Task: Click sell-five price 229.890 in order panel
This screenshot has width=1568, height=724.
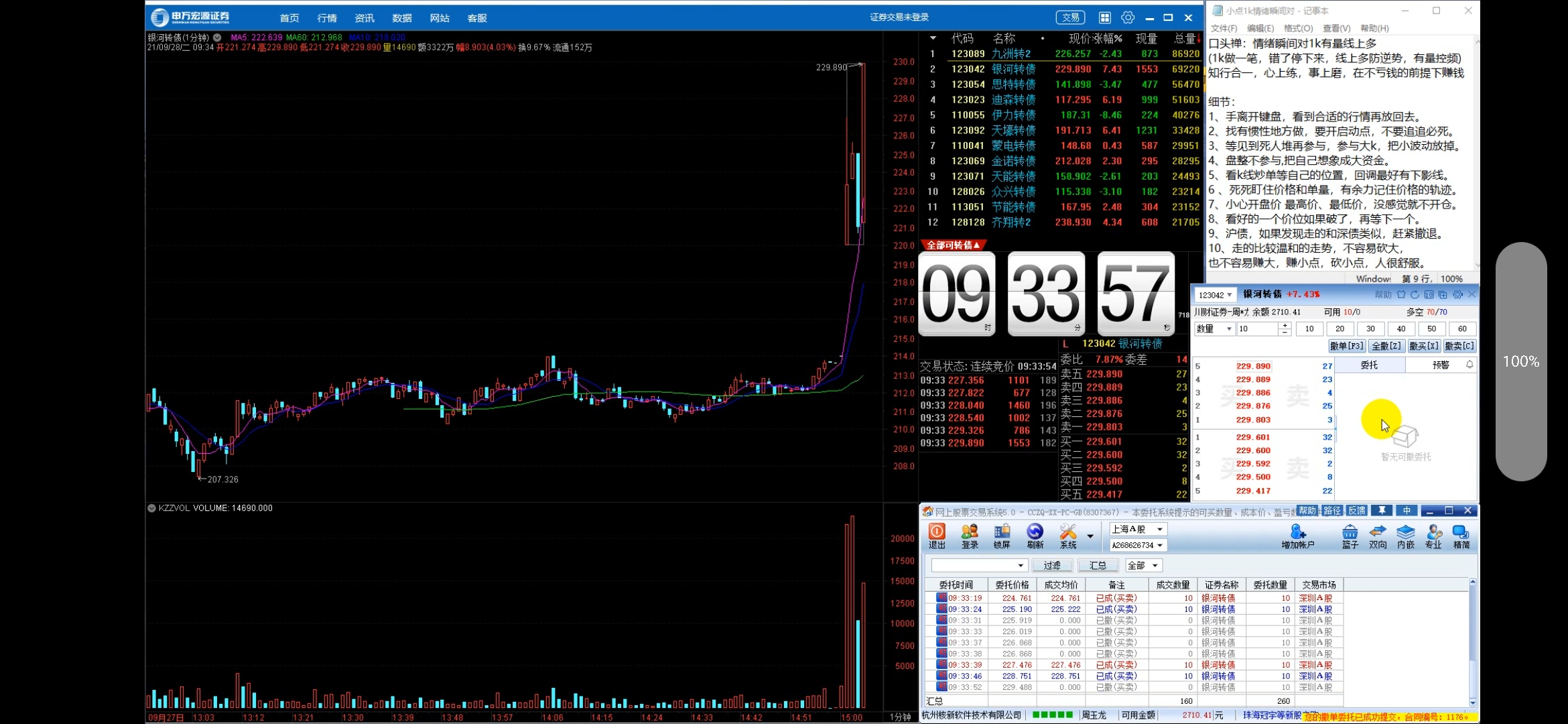Action: point(1253,366)
